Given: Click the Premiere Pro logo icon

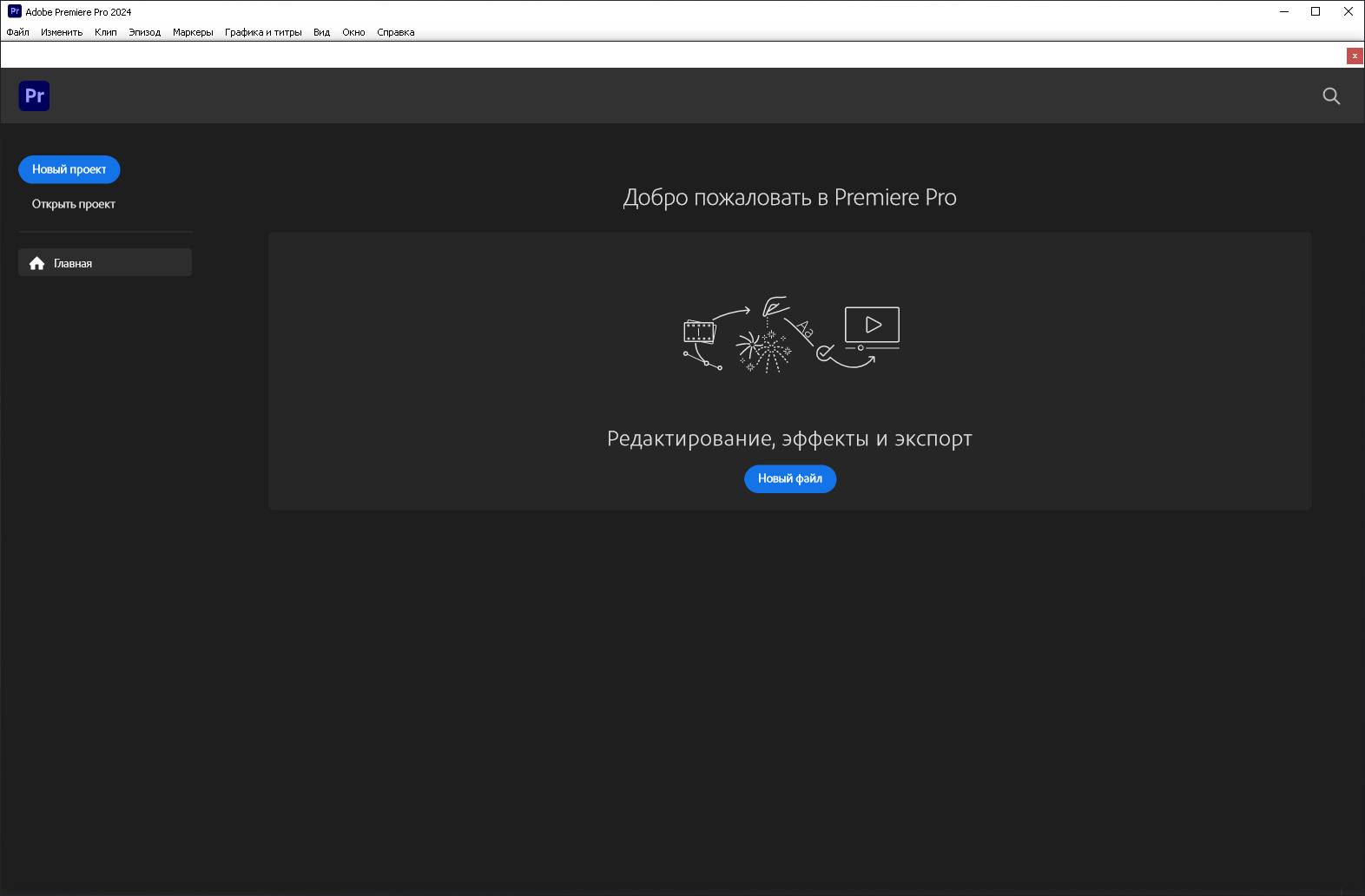Looking at the screenshot, I should (34, 96).
